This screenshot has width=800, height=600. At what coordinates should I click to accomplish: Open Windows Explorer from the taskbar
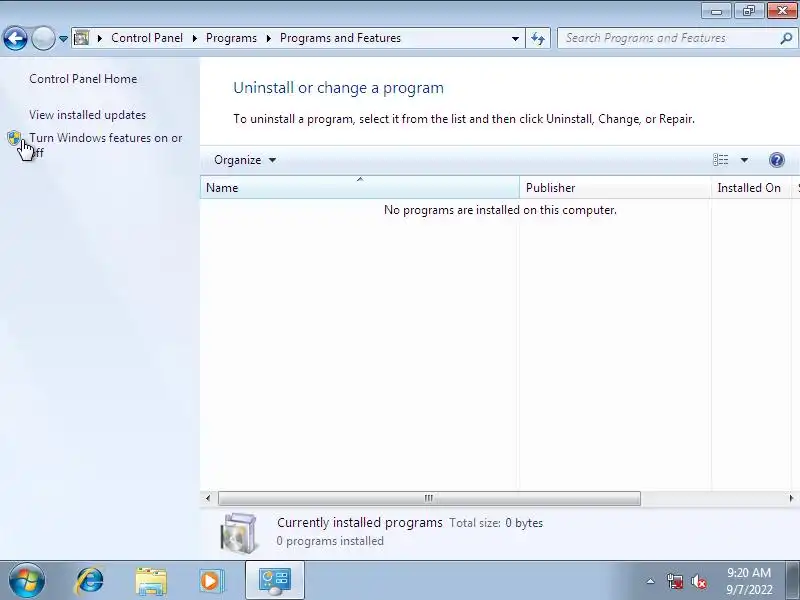pos(151,581)
